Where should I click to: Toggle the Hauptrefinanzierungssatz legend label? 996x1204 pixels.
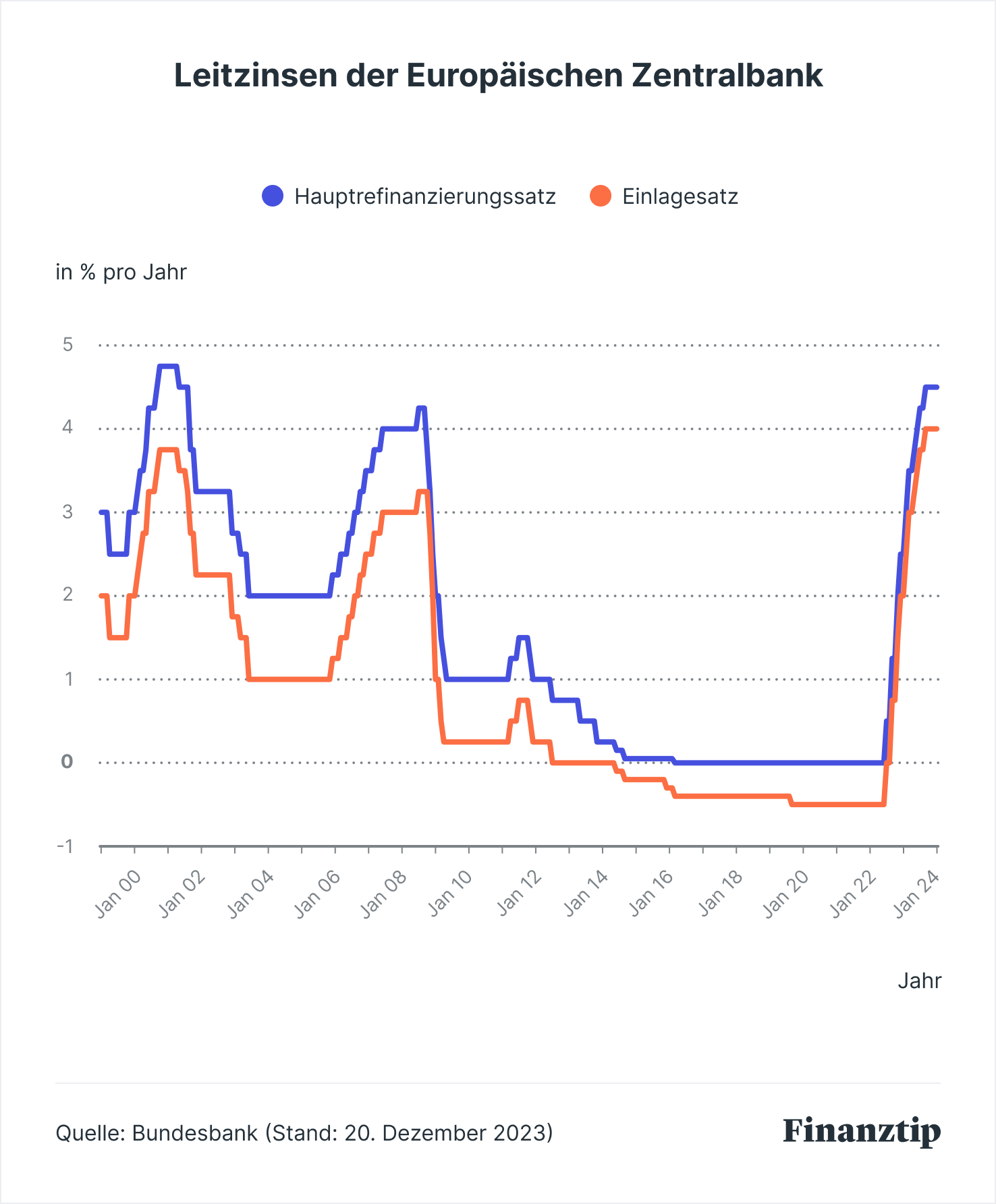click(425, 196)
